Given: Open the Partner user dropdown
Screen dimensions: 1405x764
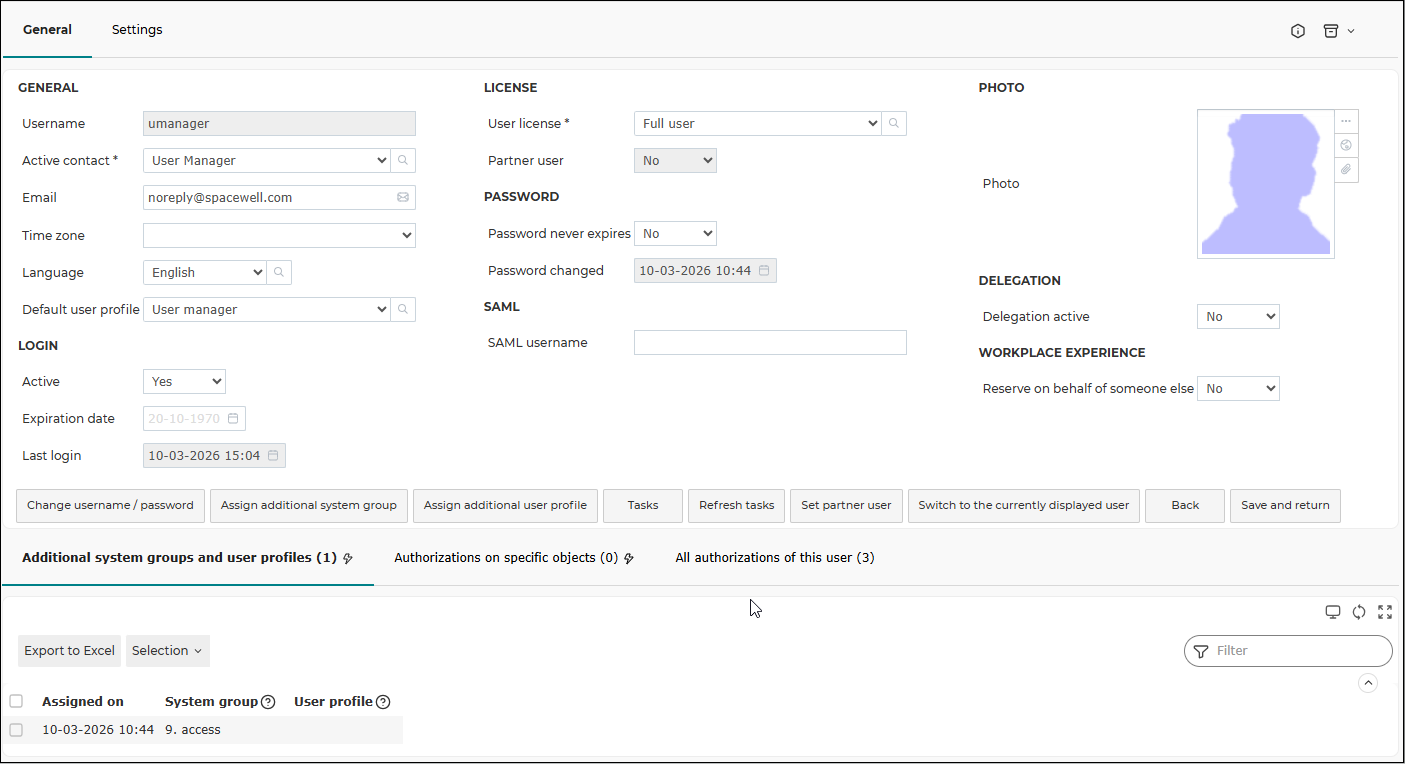Looking at the screenshot, I should [675, 160].
